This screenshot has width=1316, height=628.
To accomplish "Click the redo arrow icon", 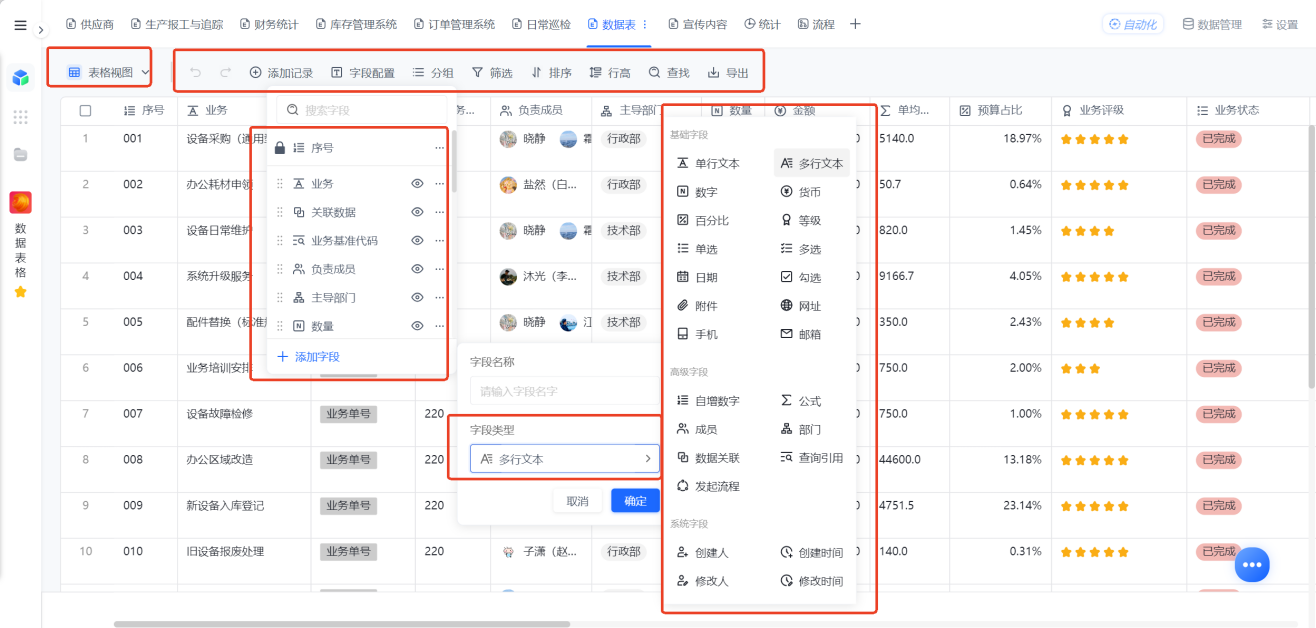I will coord(225,73).
